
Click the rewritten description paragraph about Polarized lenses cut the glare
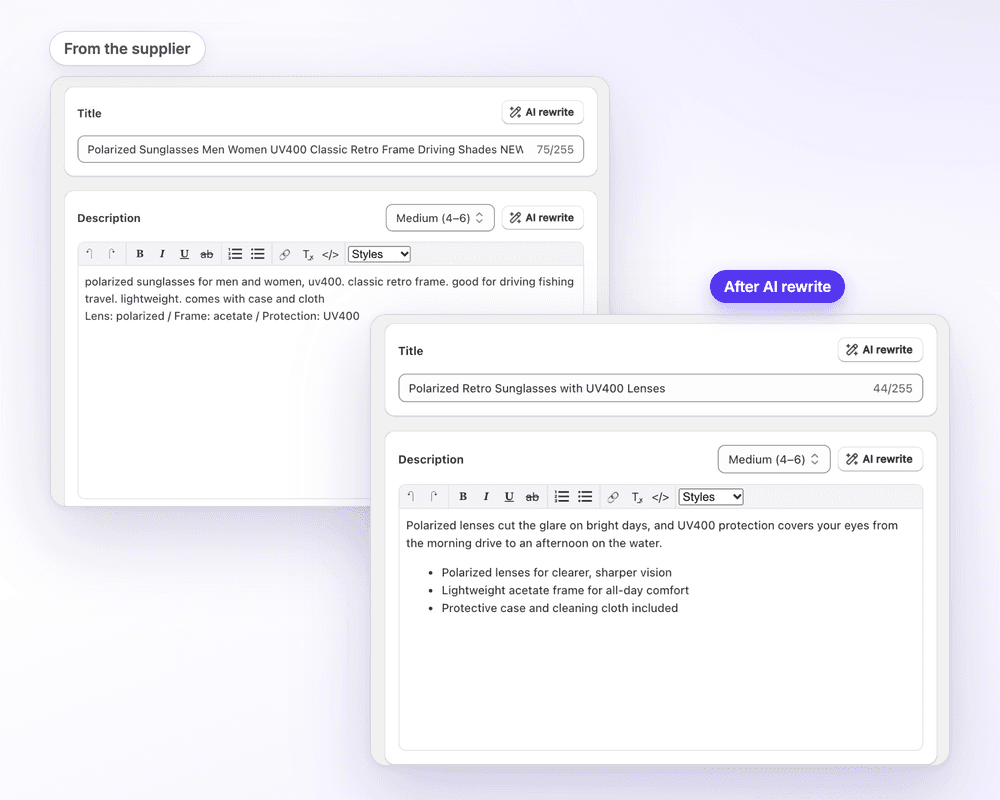click(x=652, y=534)
